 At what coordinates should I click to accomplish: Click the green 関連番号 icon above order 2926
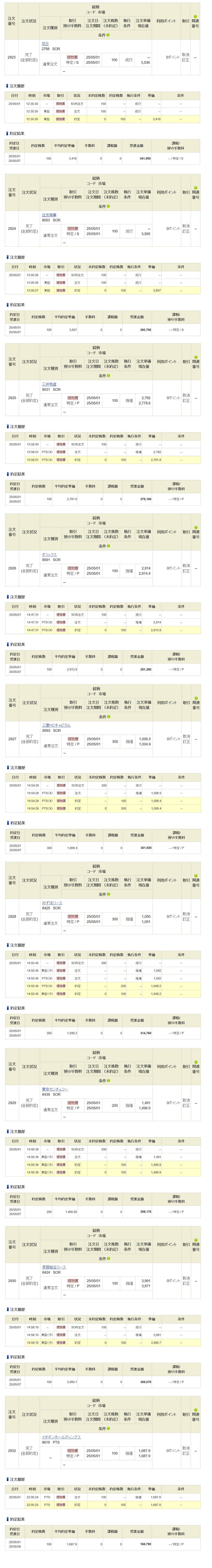196,528
